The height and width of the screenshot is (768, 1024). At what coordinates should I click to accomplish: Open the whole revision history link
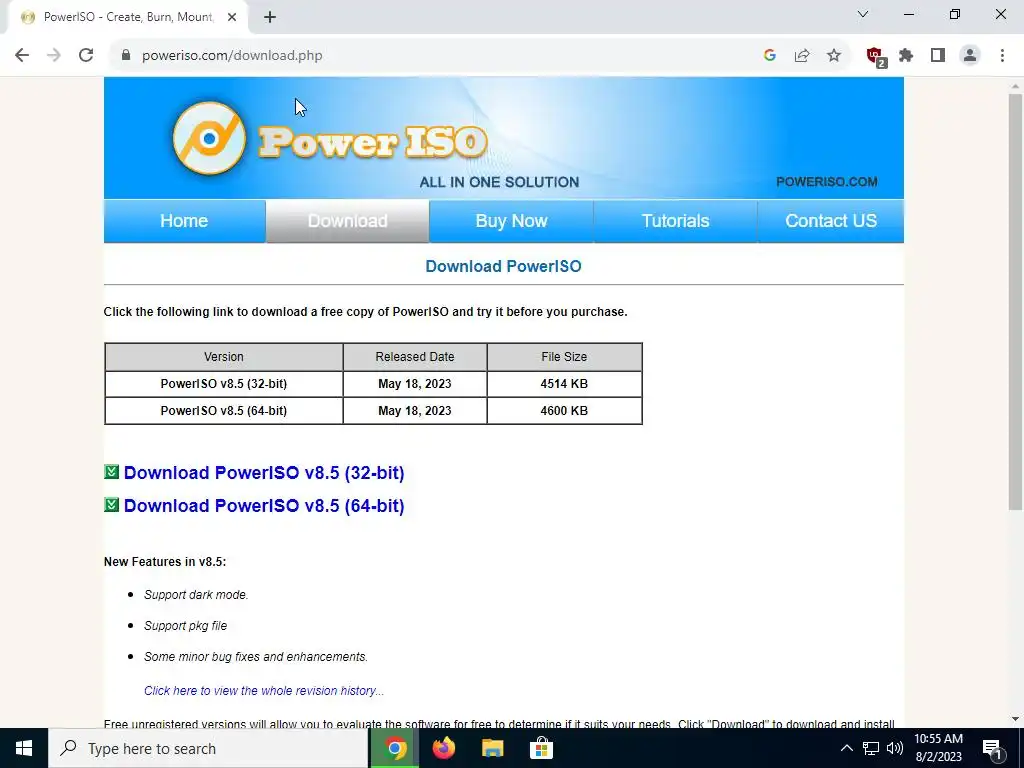264,690
